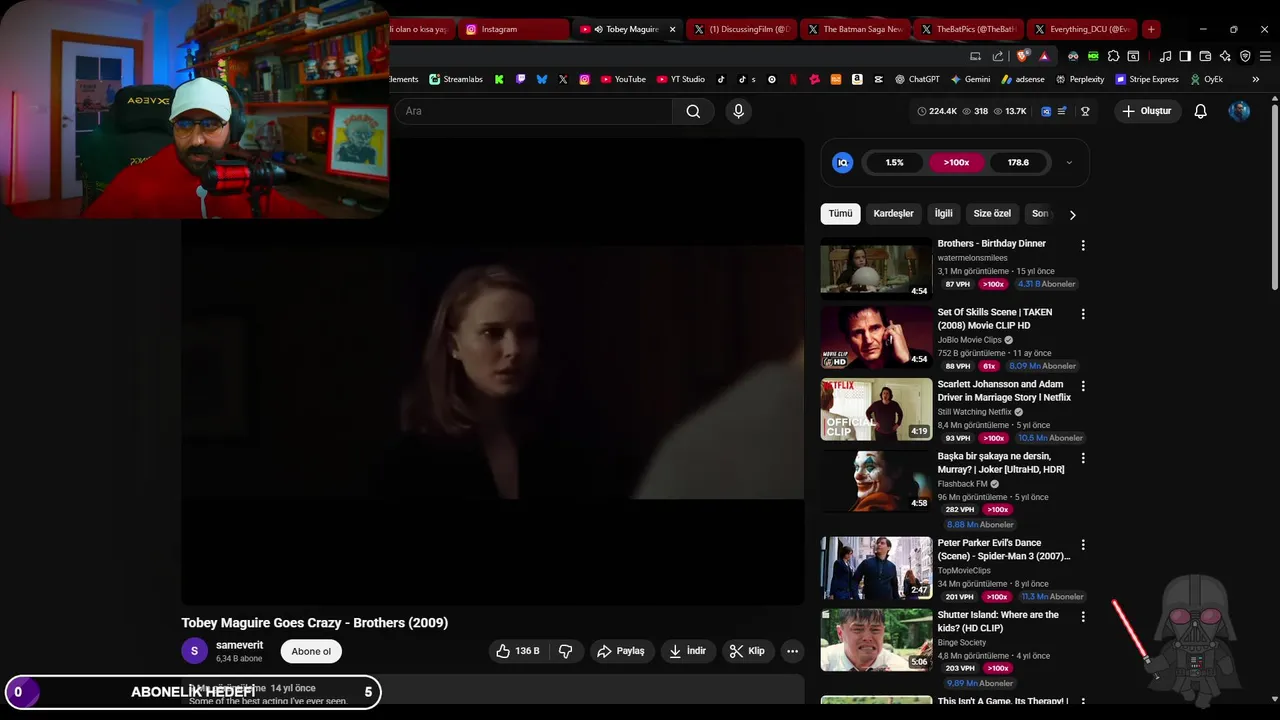Viewport: 1280px width, 720px height.
Task: Click the Oluştur create button
Action: 1147,111
